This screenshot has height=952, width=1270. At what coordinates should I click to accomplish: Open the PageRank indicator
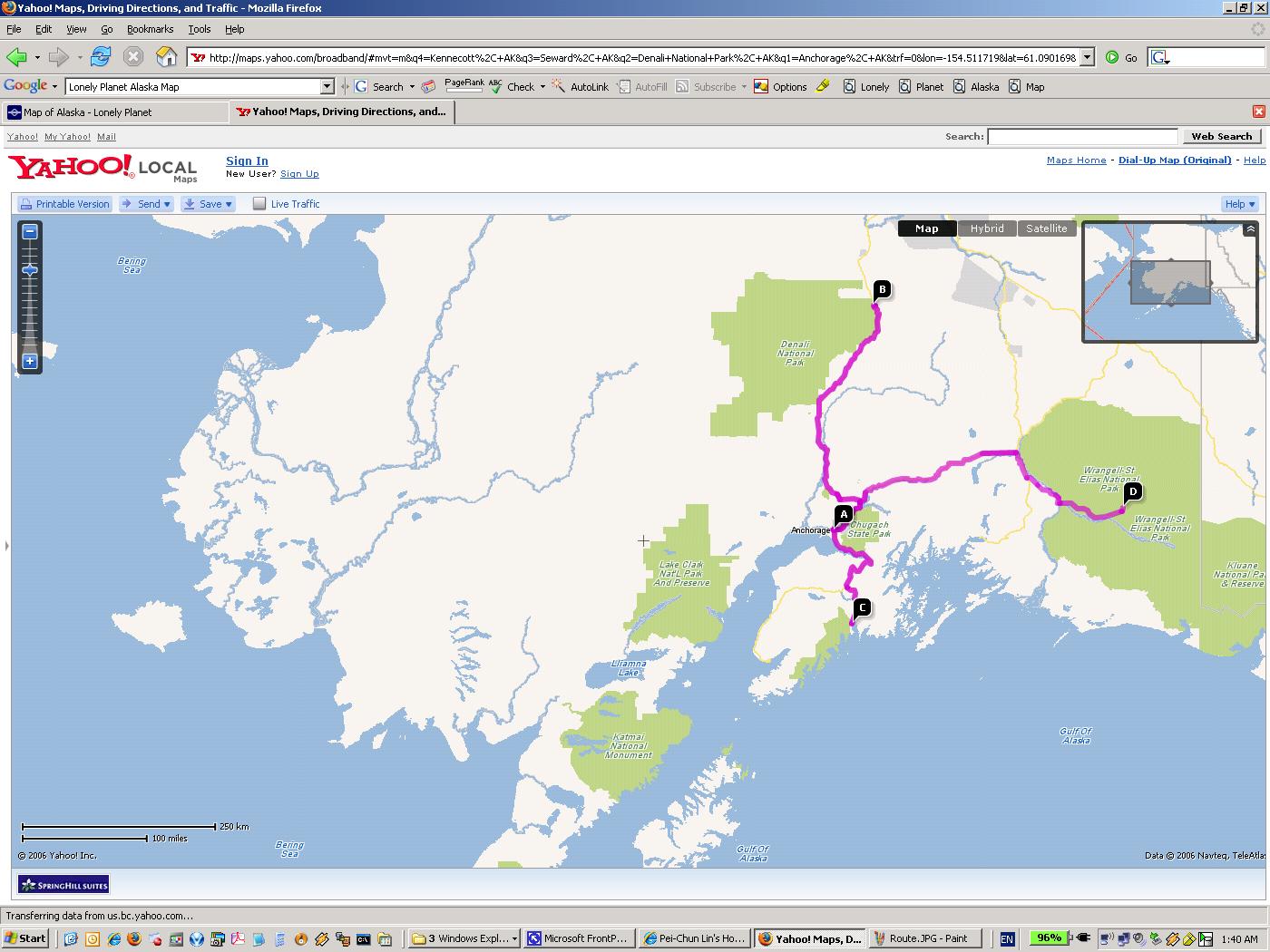464,85
